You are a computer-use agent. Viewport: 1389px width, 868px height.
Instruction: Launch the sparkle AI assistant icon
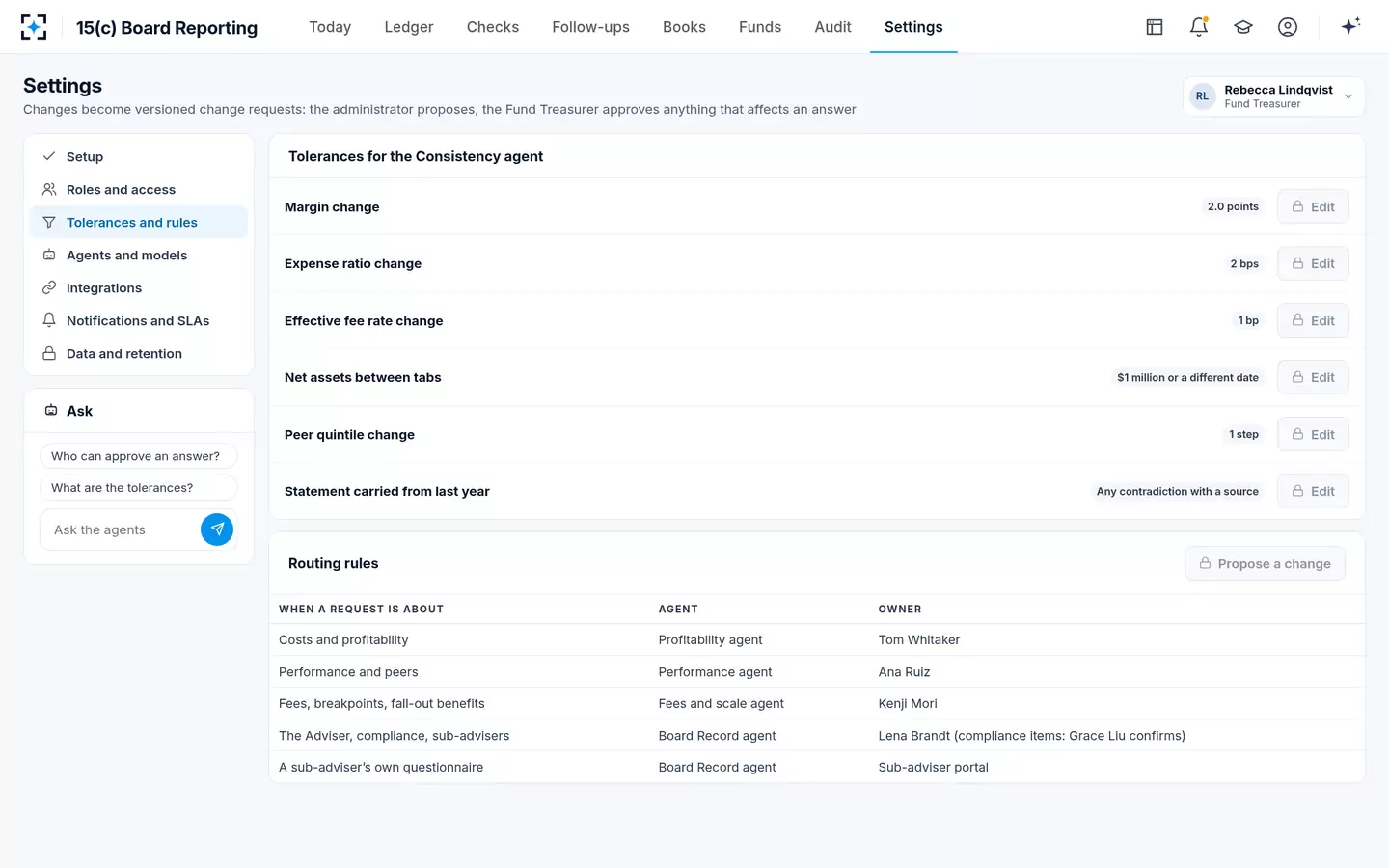point(1350,26)
